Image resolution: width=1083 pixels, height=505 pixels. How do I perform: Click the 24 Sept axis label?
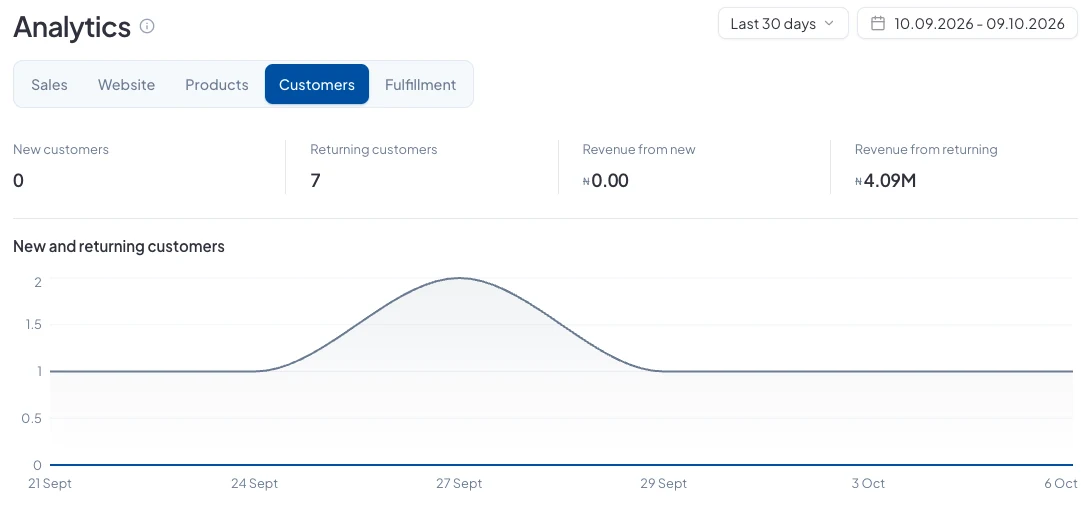tap(254, 484)
